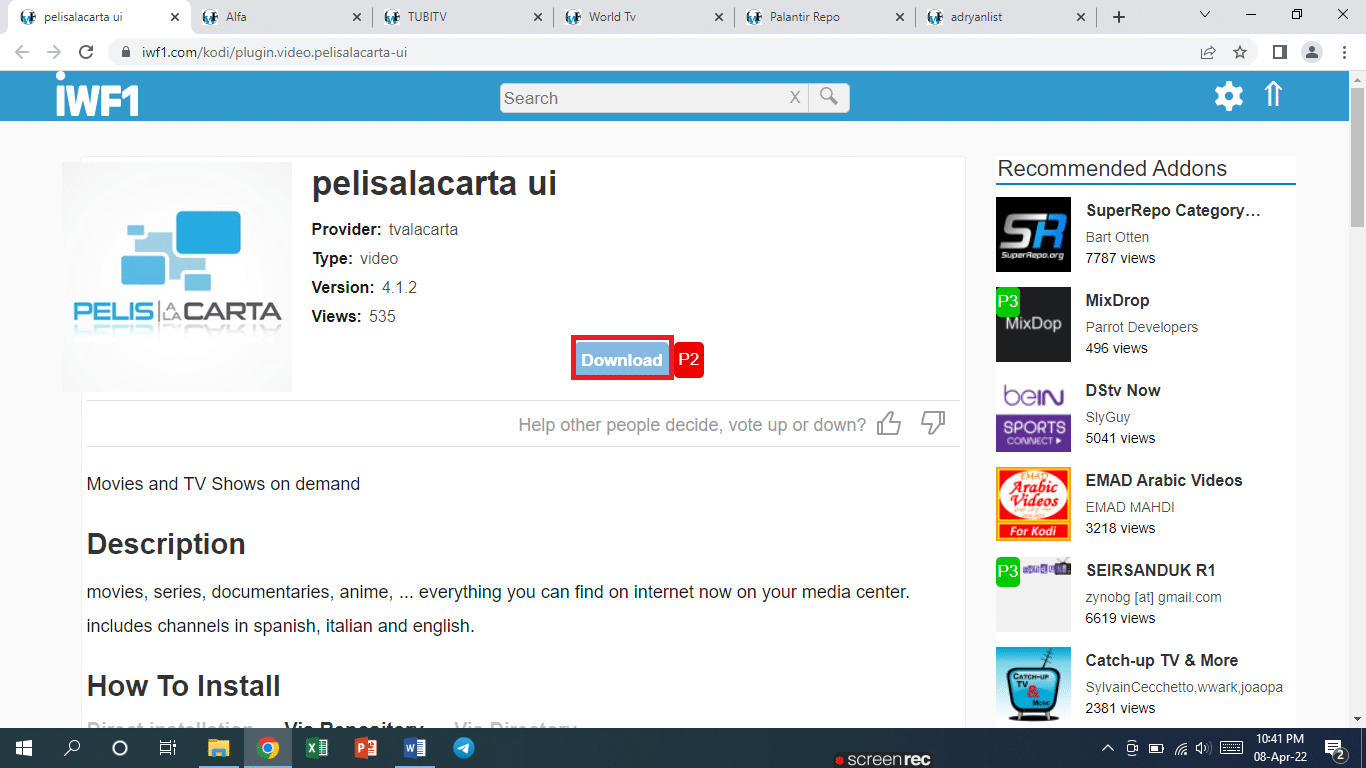Image resolution: width=1366 pixels, height=768 pixels.
Task: Open the Chrome profile avatar
Action: (x=1312, y=52)
